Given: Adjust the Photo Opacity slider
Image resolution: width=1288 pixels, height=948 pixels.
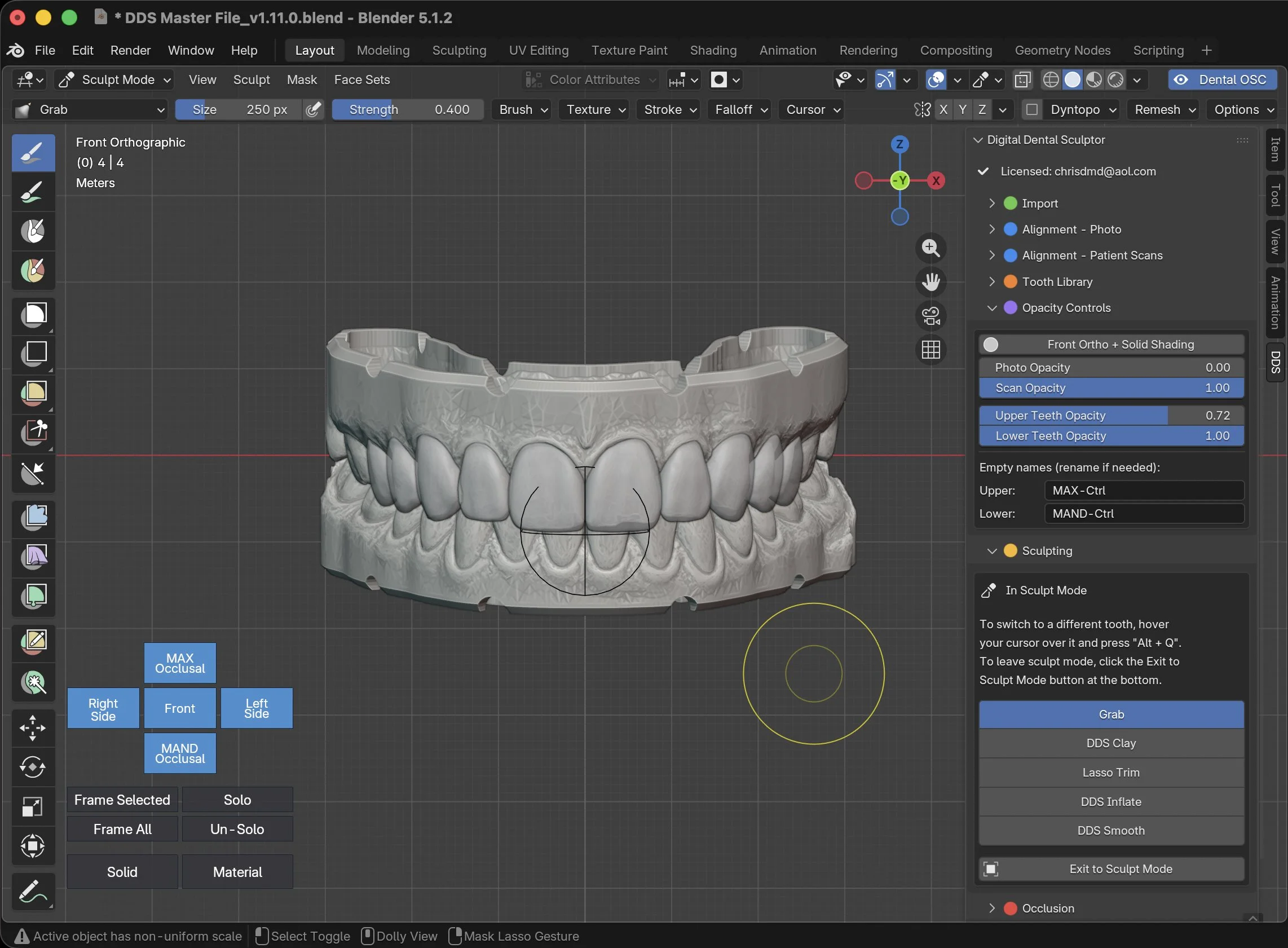Looking at the screenshot, I should 1111,368.
